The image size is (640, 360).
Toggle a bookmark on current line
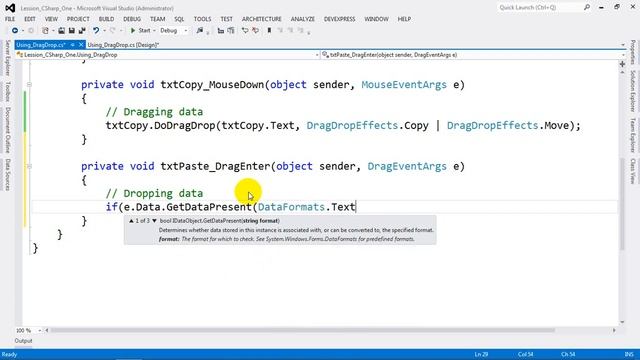269,31
